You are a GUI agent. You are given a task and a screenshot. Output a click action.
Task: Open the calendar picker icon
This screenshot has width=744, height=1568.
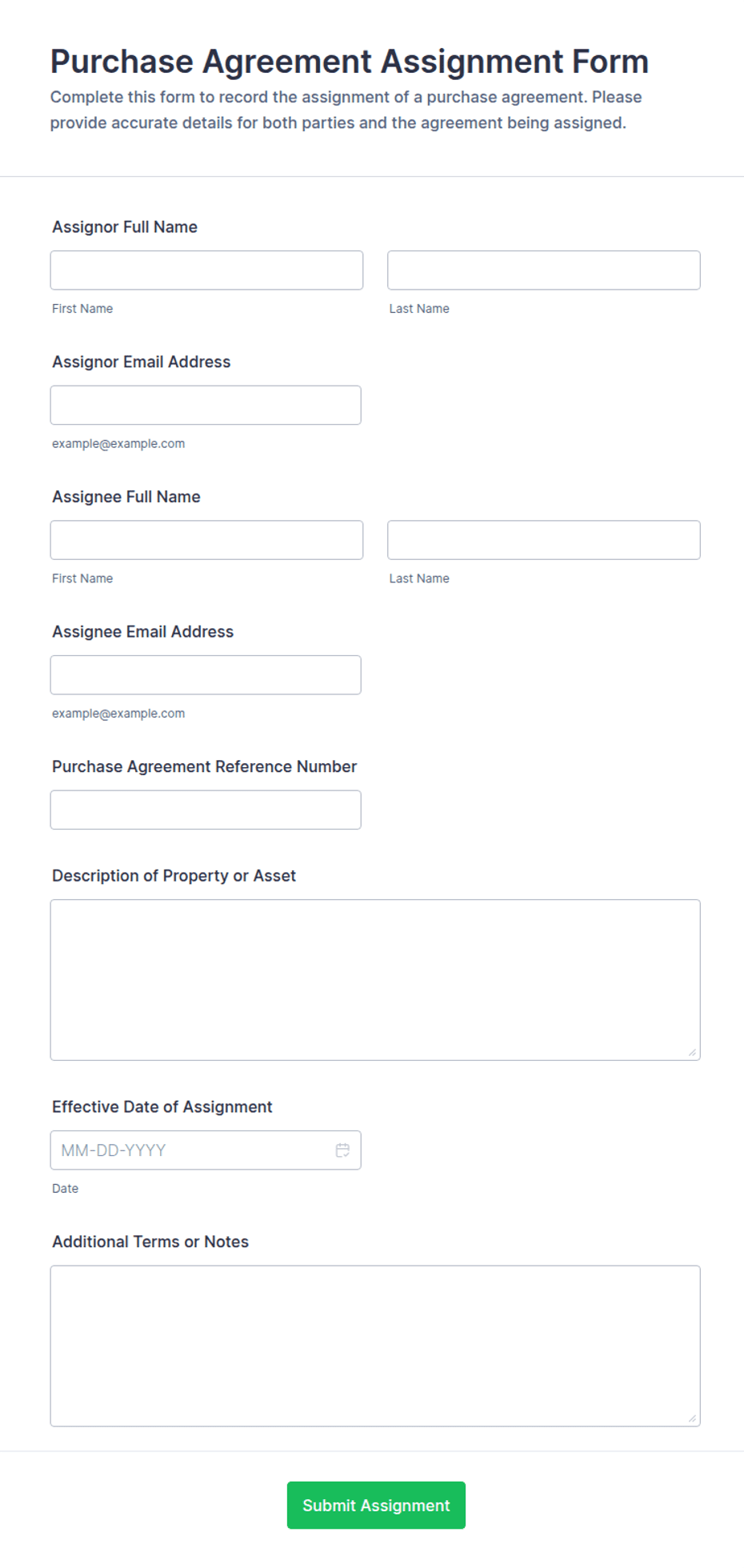click(x=342, y=1150)
